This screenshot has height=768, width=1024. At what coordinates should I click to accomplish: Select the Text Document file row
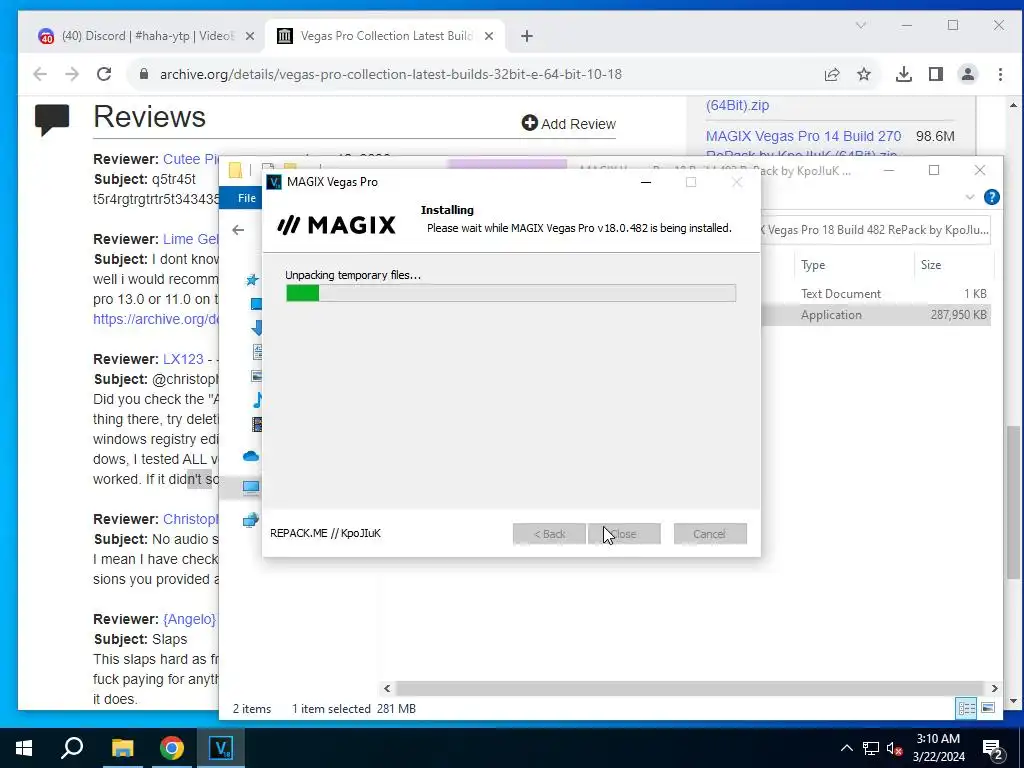click(x=876, y=294)
